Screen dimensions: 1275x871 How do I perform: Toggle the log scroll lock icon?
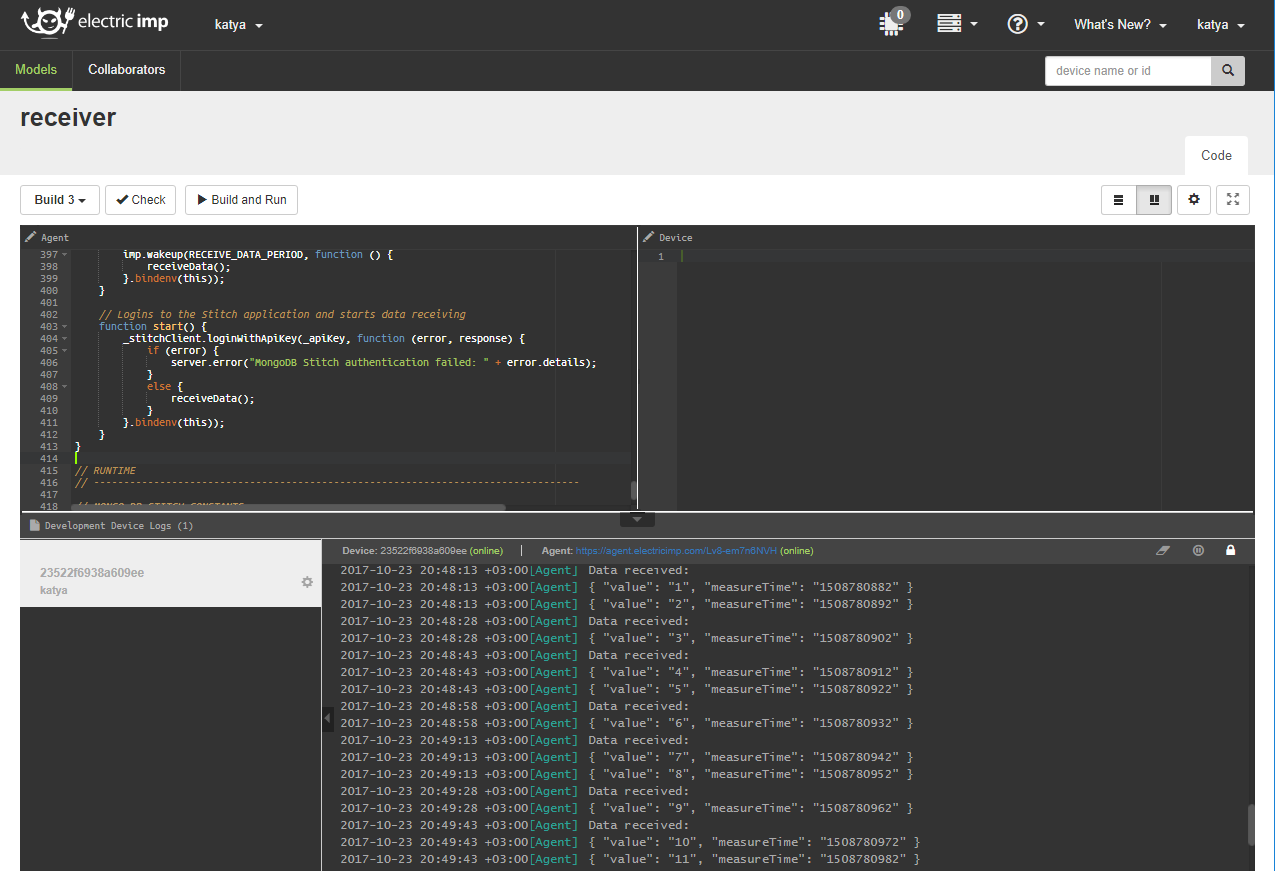(x=1231, y=551)
